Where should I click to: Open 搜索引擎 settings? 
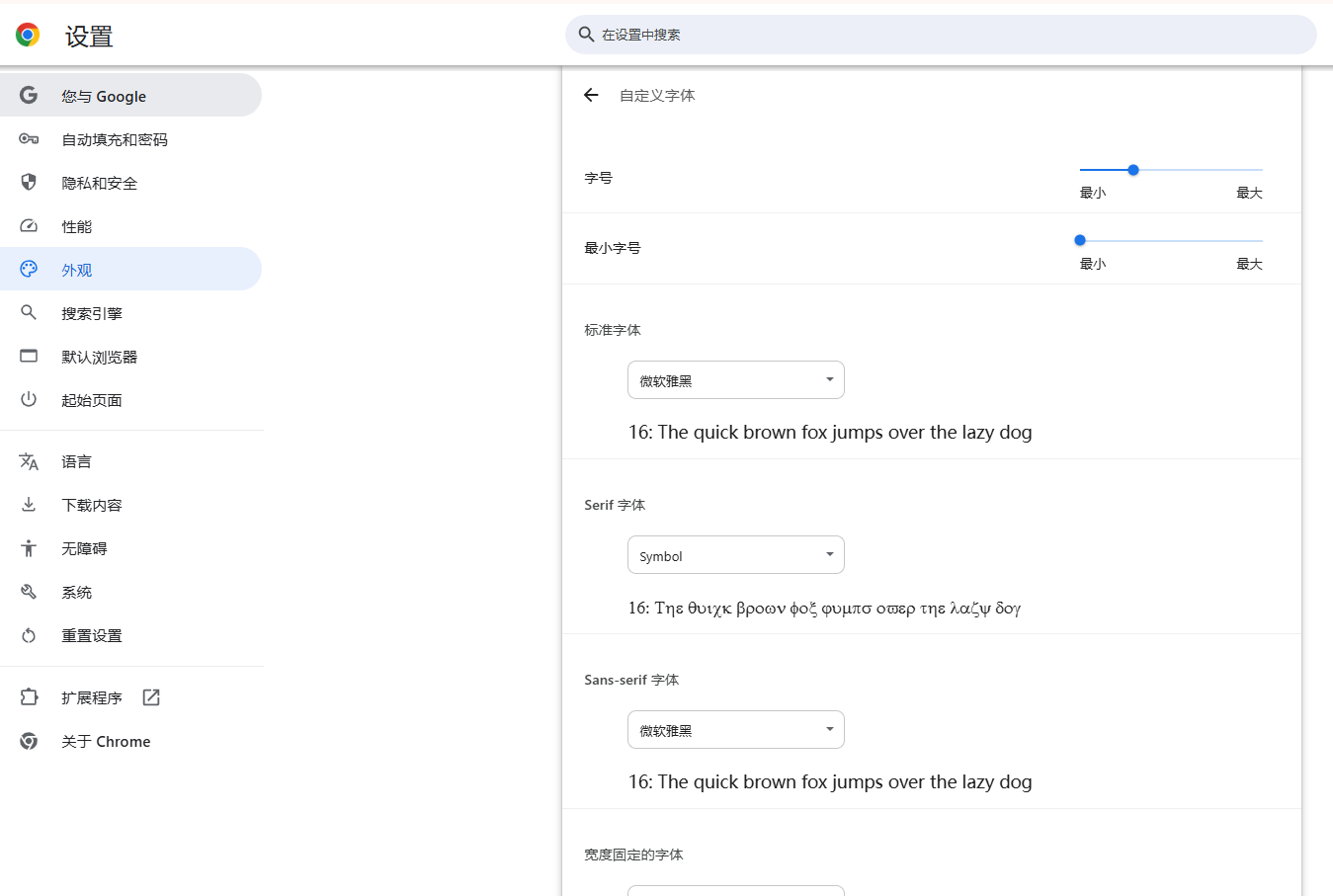[130, 312]
